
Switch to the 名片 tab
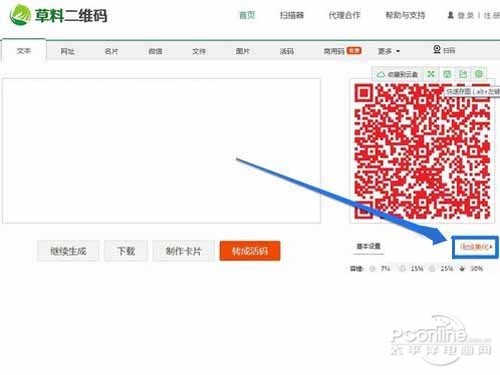[x=111, y=51]
